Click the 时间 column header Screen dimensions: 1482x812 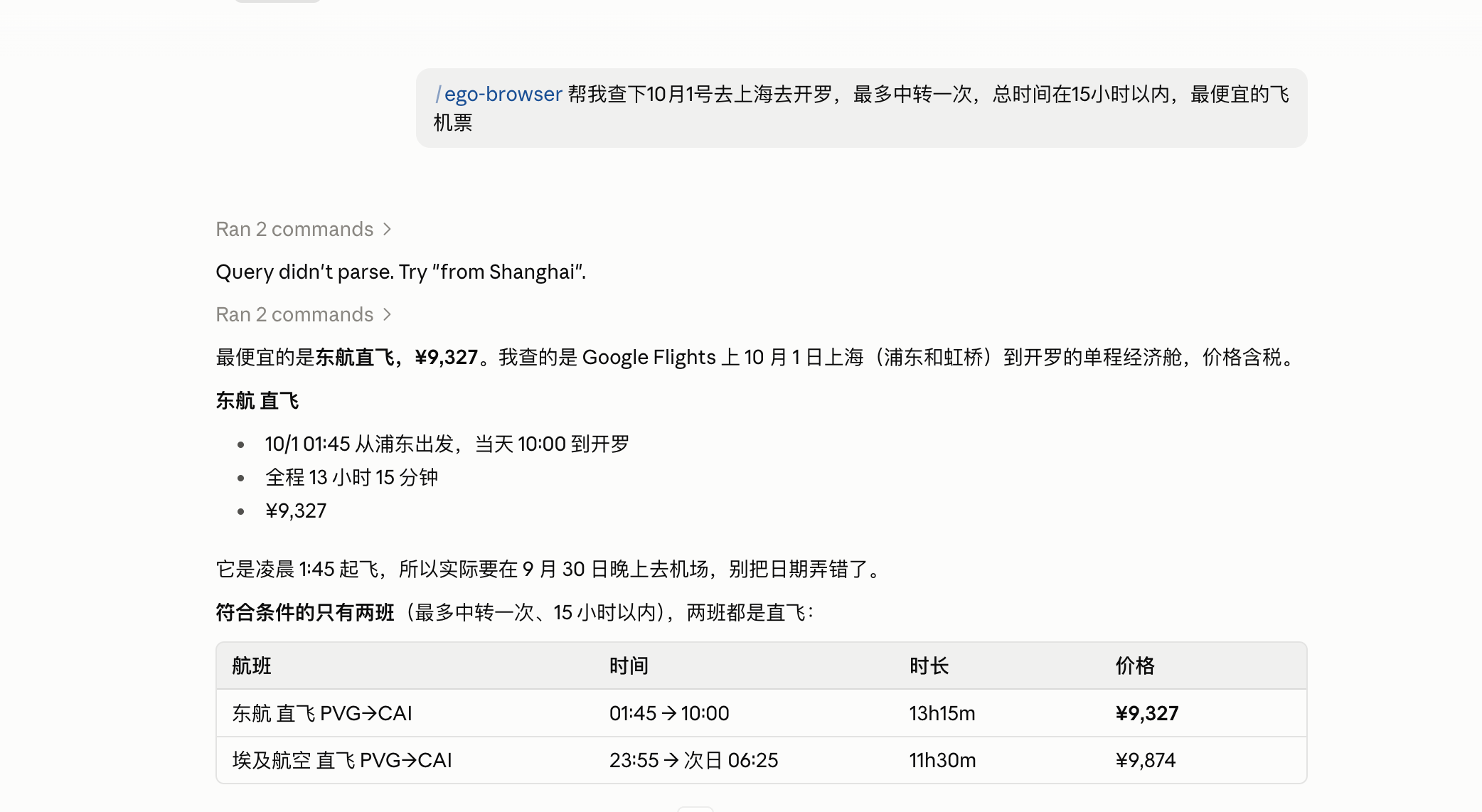click(x=629, y=666)
